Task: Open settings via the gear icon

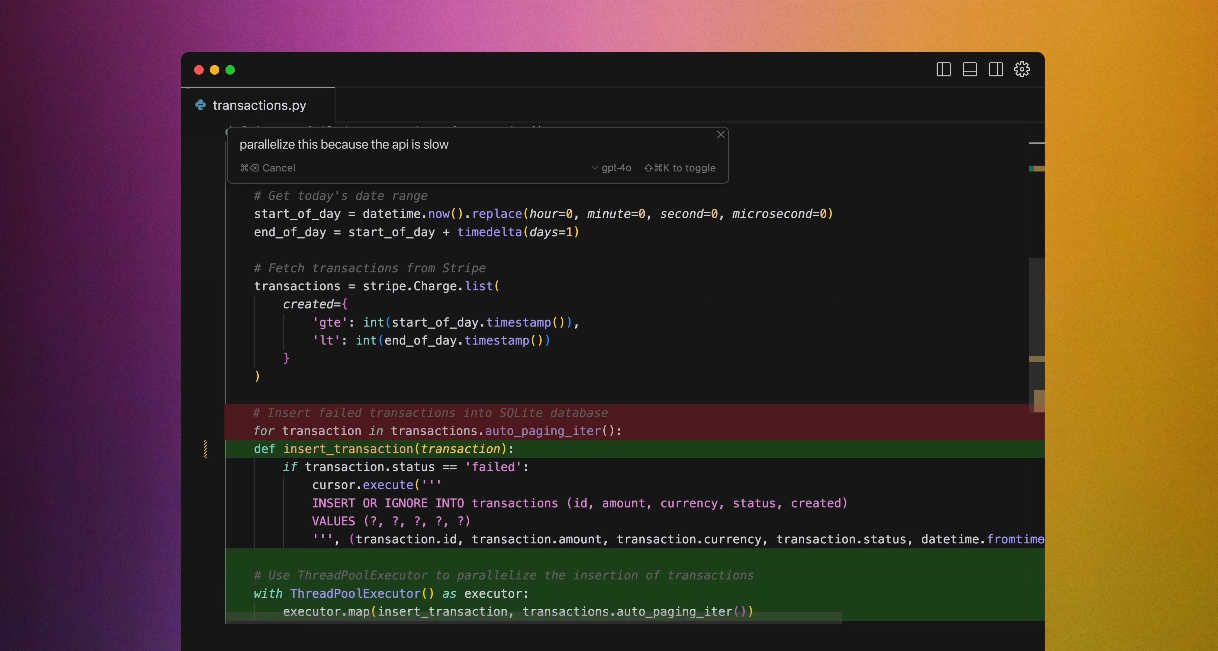Action: 1022,69
